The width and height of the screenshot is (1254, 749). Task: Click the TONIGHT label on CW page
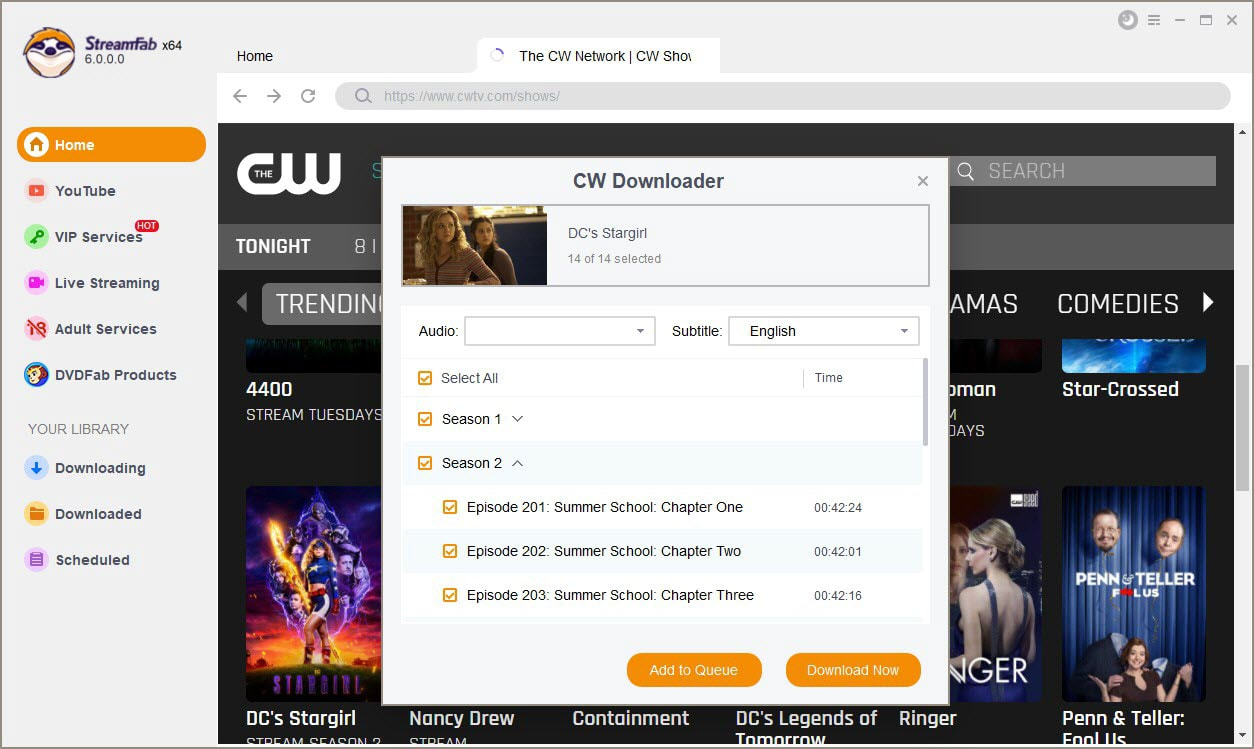[273, 246]
